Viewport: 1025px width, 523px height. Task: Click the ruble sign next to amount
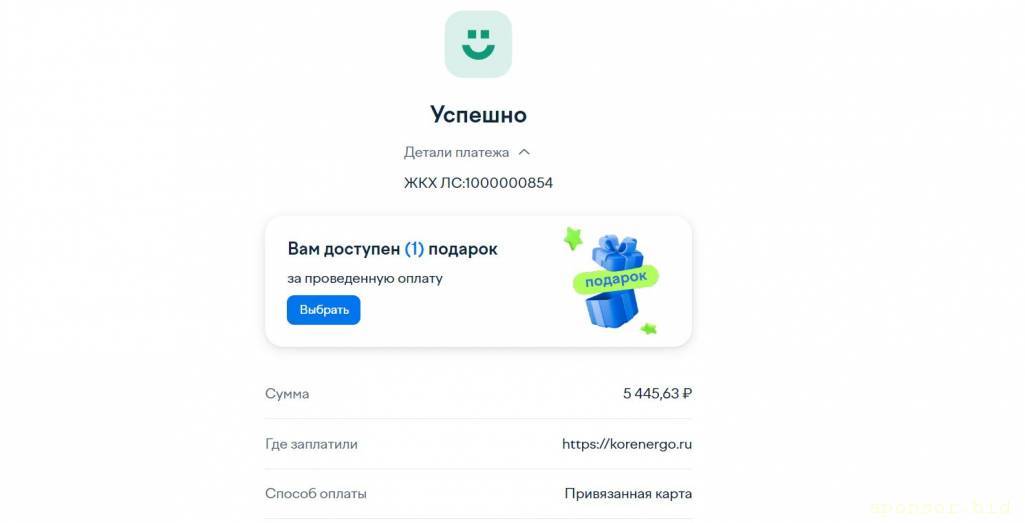686,394
